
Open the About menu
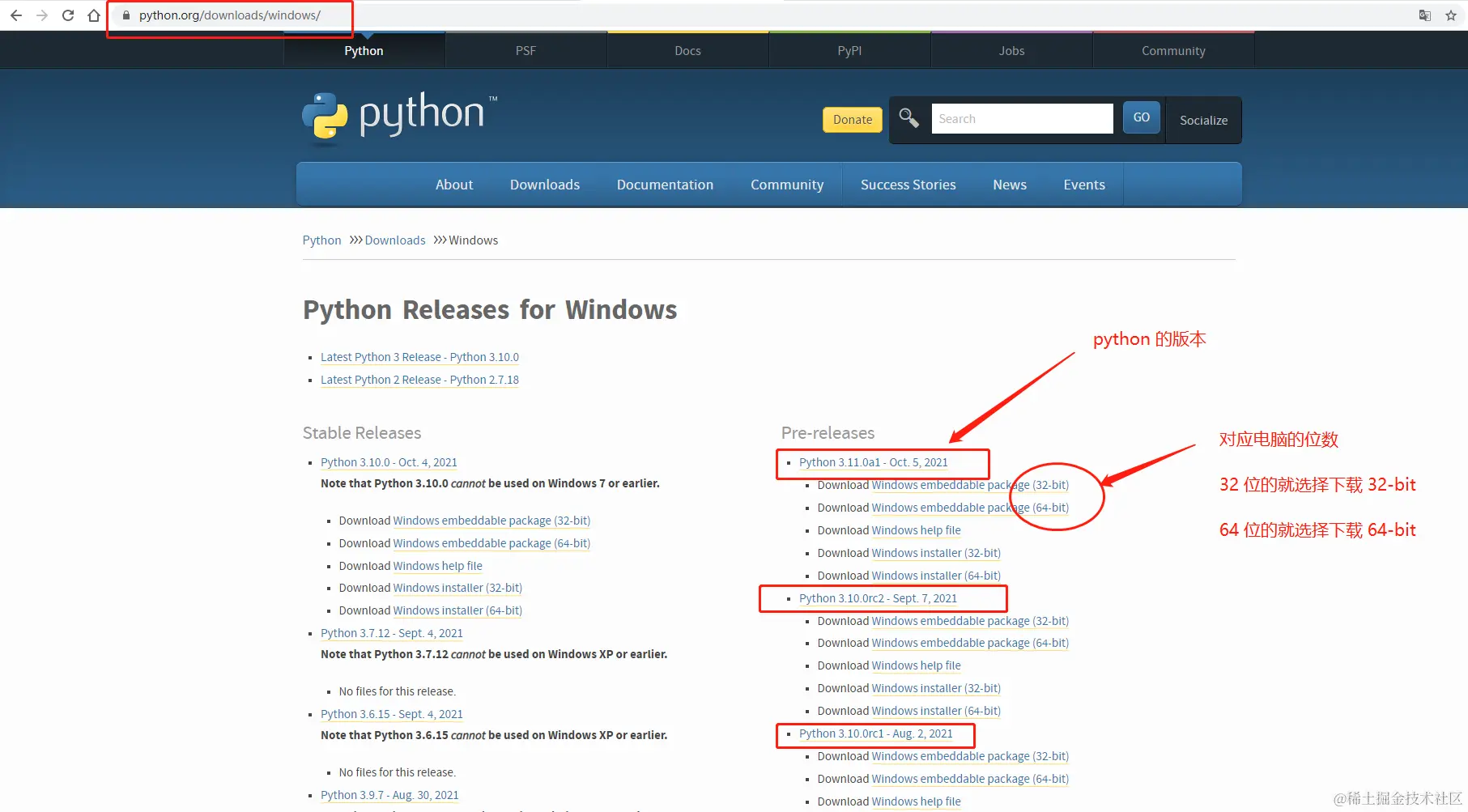pyautogui.click(x=454, y=185)
